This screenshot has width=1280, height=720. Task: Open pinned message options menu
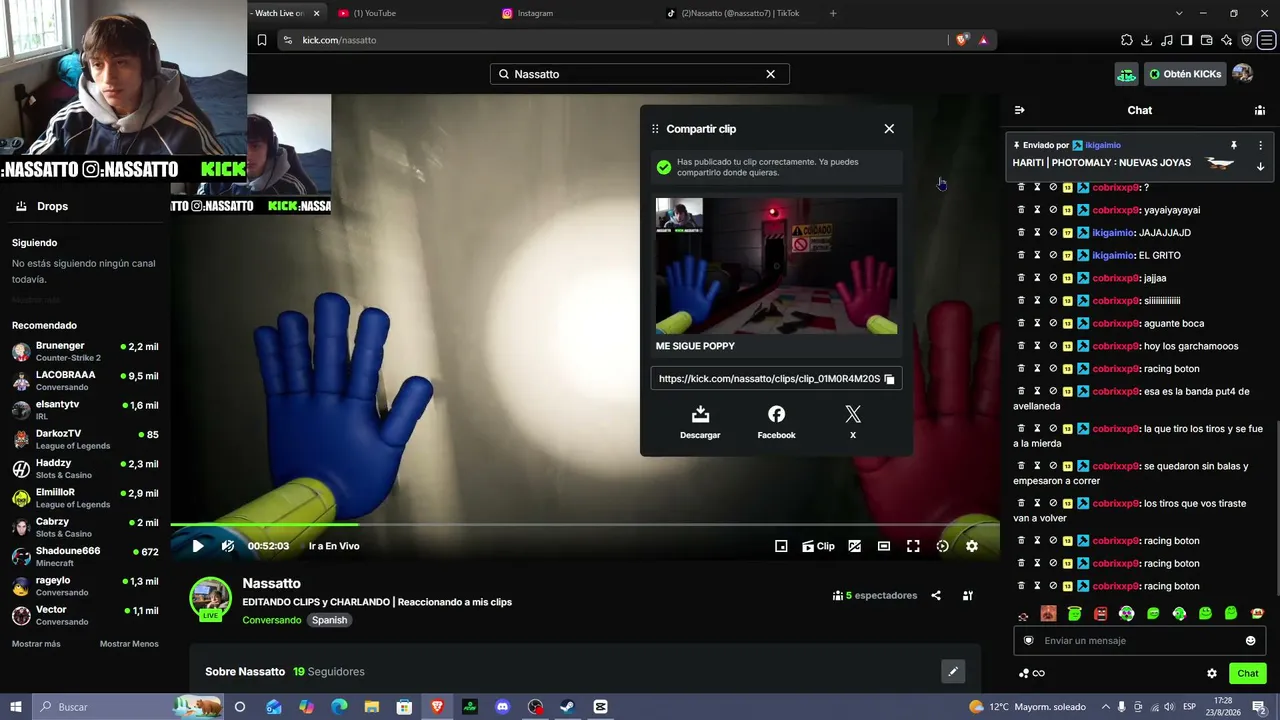(1260, 145)
